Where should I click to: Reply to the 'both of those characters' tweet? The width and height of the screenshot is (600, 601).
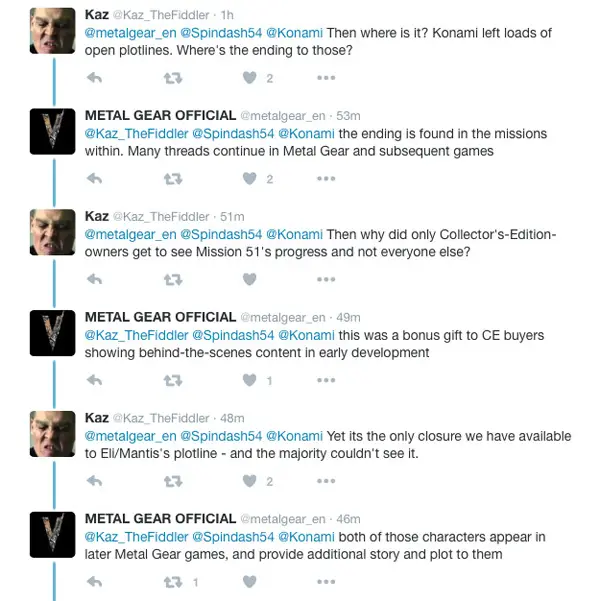point(95,582)
